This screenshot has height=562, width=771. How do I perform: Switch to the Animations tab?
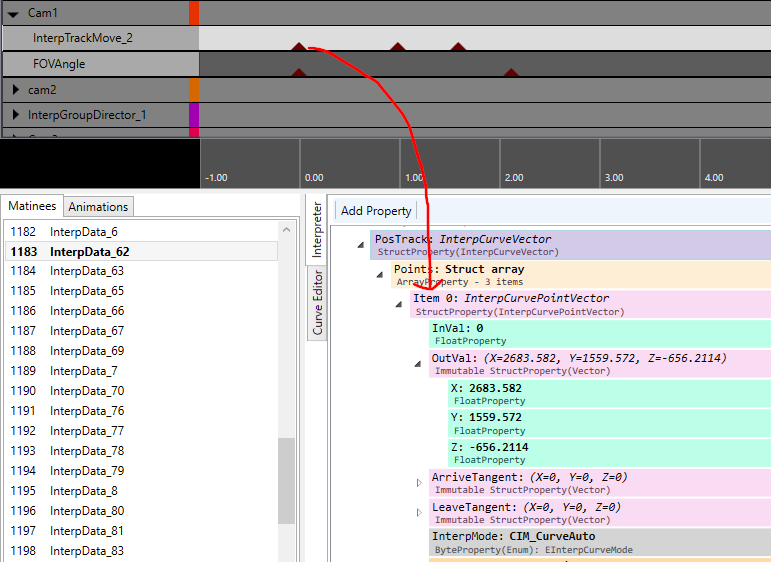pyautogui.click(x=98, y=207)
